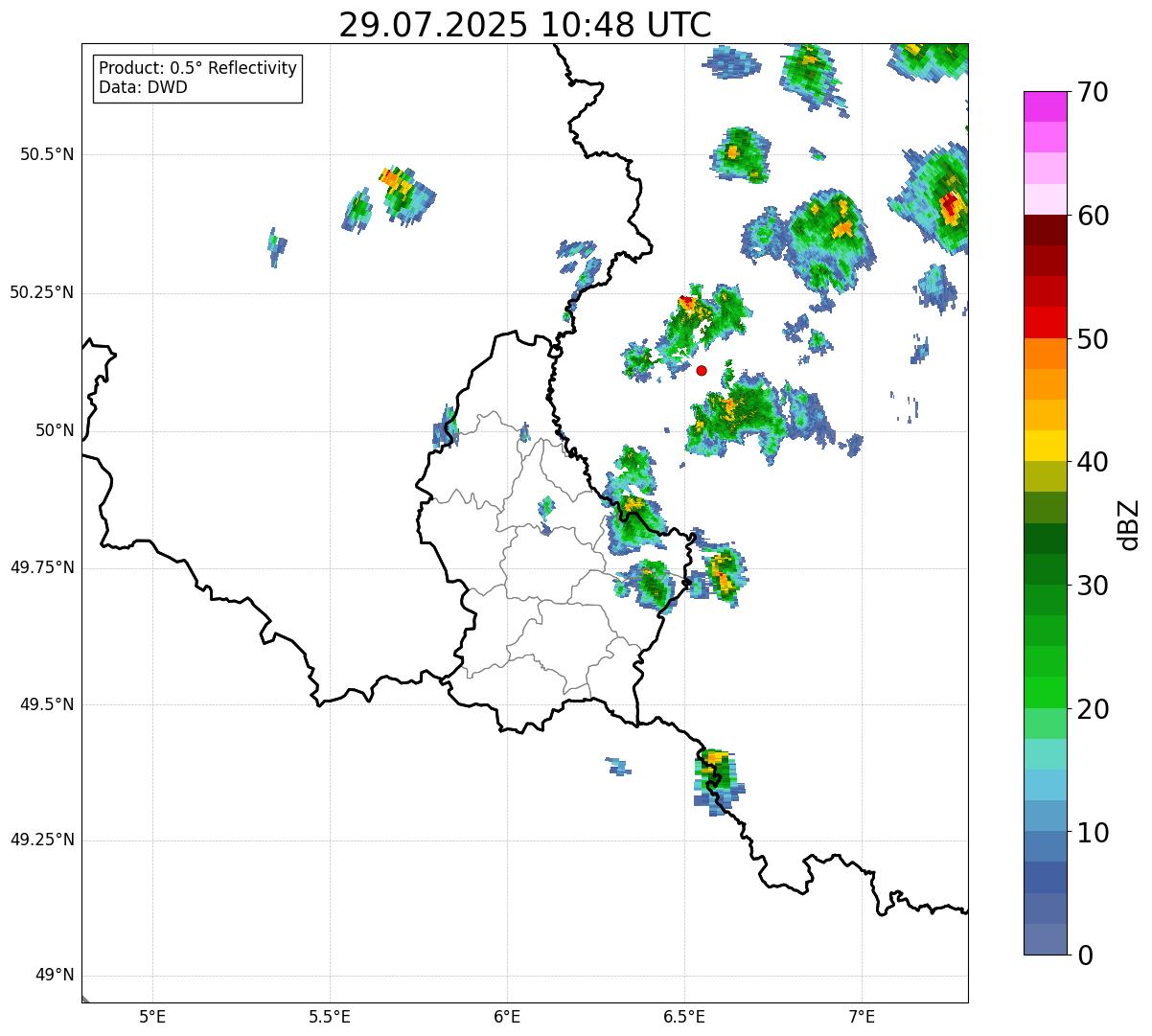Viewport: 1152px width, 1036px height.
Task: Click the longitude label 6.5°E
Action: tap(684, 1016)
